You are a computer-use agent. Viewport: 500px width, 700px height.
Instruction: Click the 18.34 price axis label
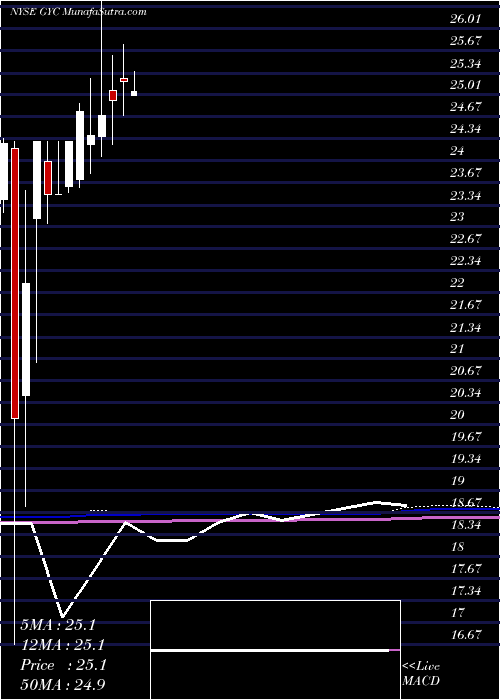coord(466,525)
